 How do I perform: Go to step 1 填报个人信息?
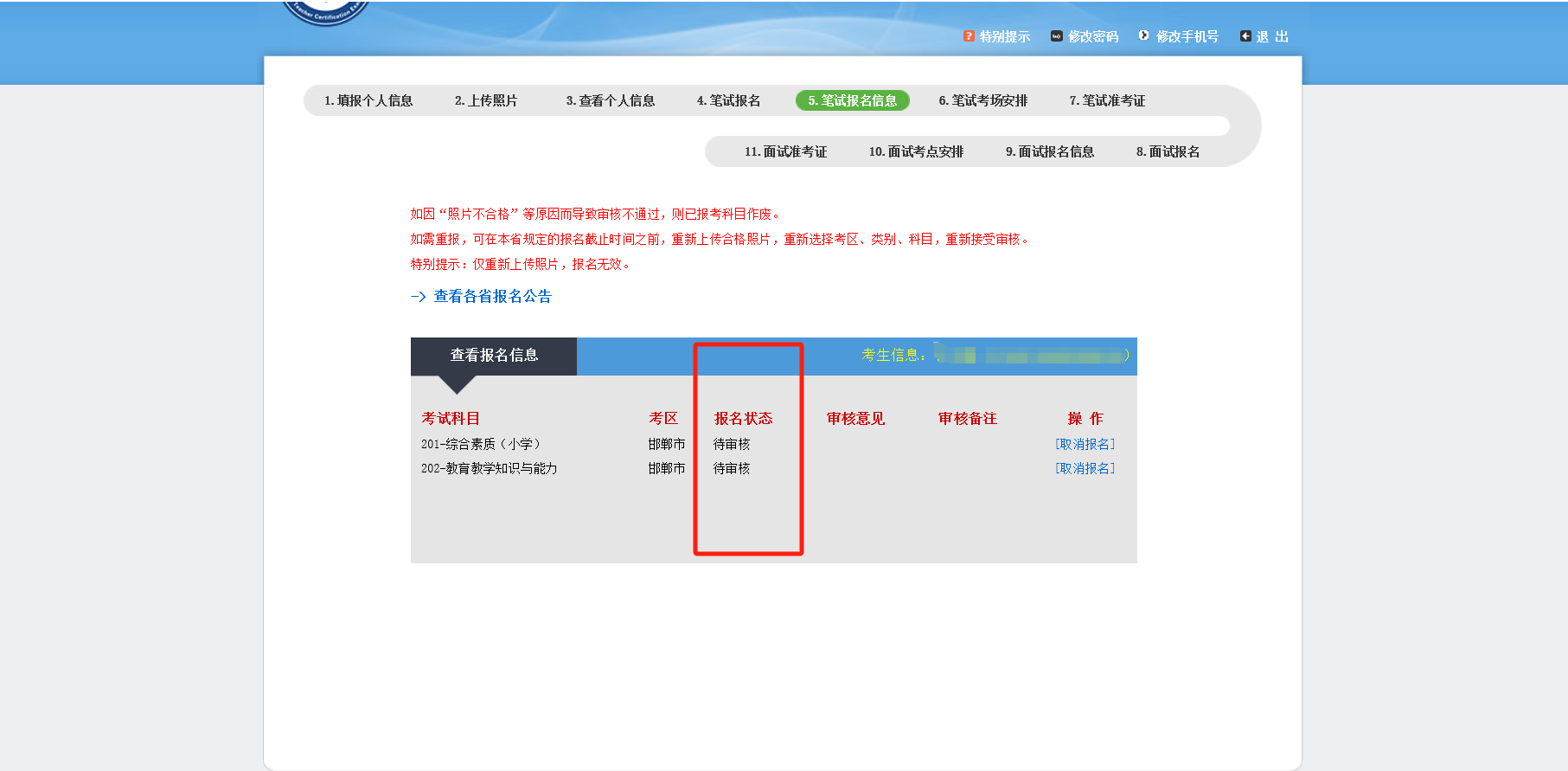click(368, 100)
